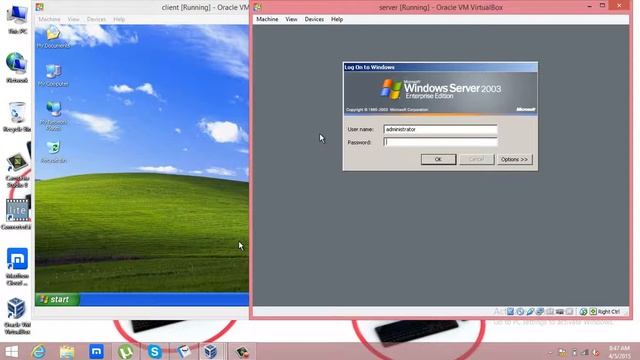Select the Network icon on host desktop

[17, 68]
